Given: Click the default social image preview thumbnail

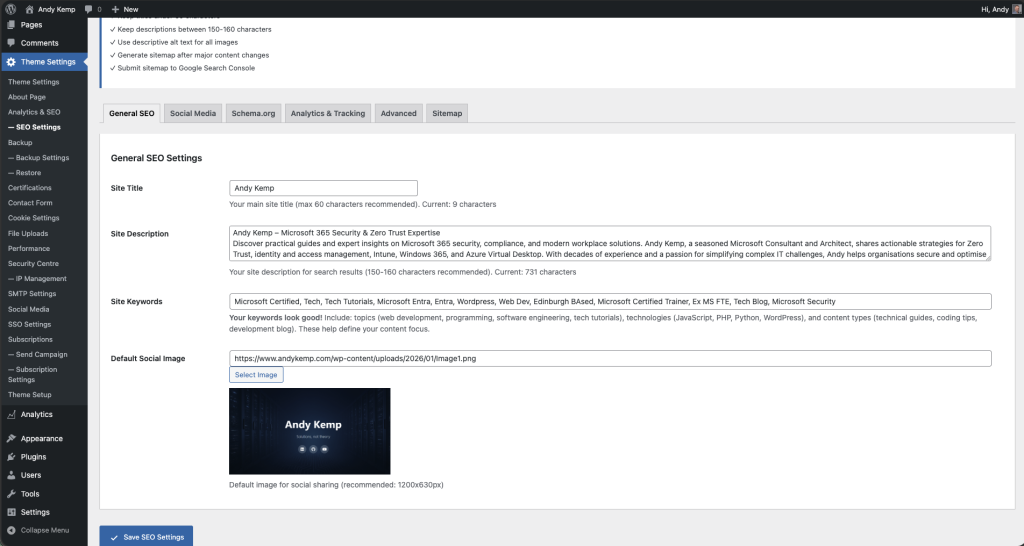Looking at the screenshot, I should tap(309, 431).
